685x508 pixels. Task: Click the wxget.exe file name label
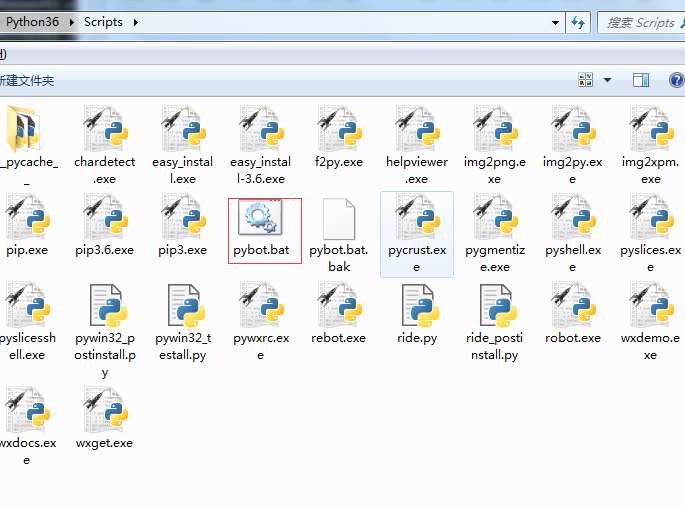104,443
